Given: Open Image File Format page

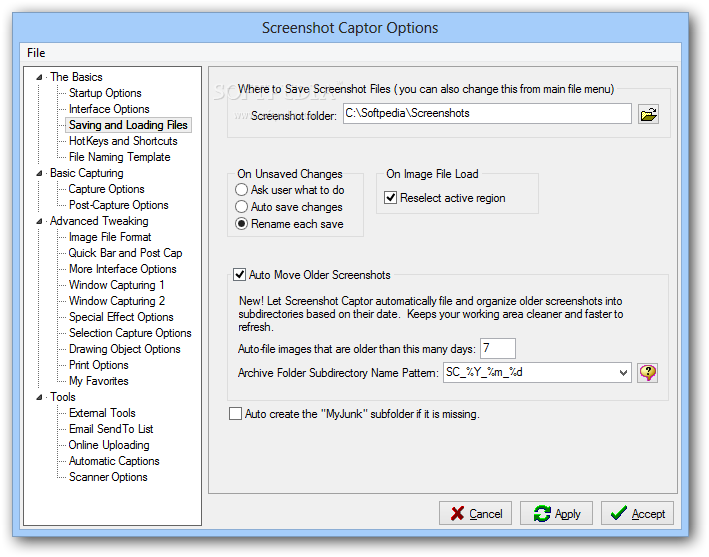Looking at the screenshot, I should 110,237.
